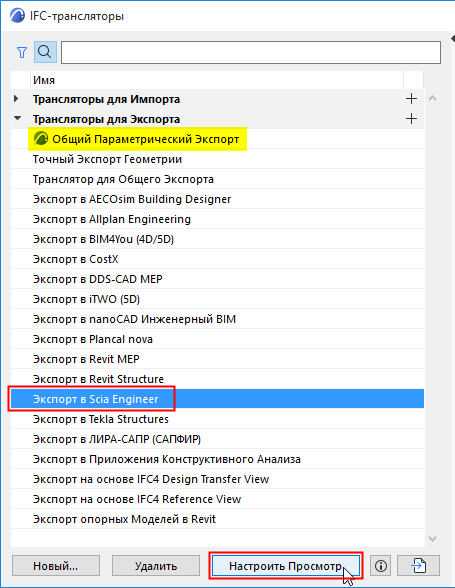455x588 pixels.
Task: Select Экспорт в Tekla Structures translator
Action: [217, 419]
